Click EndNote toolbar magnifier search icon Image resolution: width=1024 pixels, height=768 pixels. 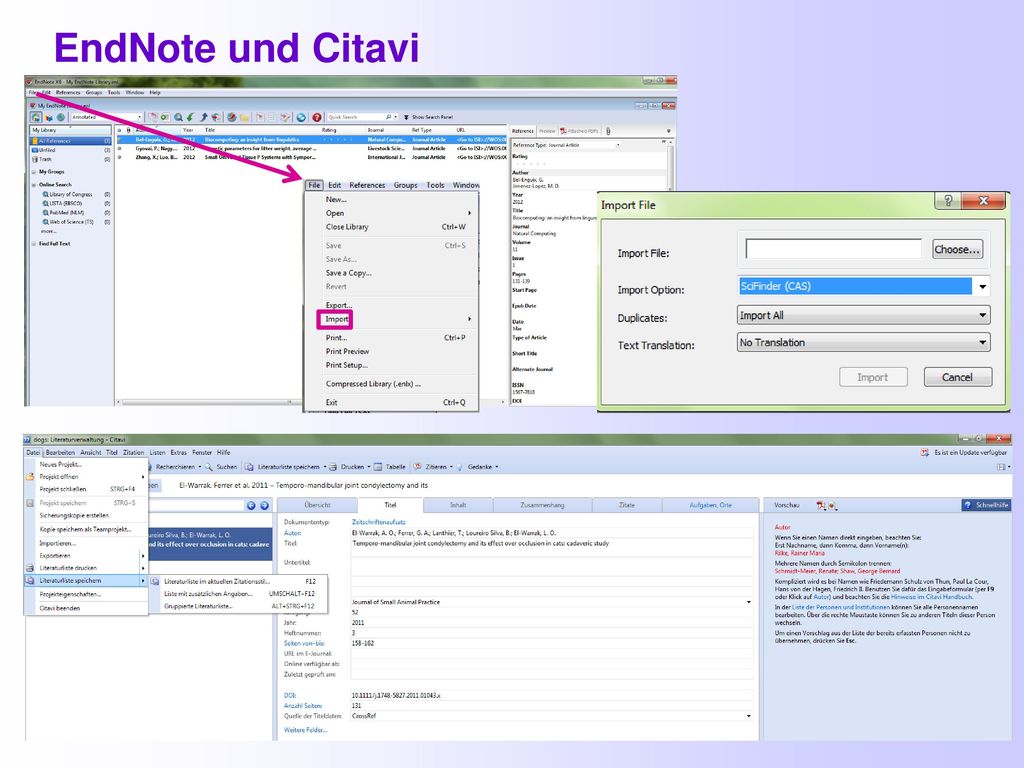[x=178, y=117]
